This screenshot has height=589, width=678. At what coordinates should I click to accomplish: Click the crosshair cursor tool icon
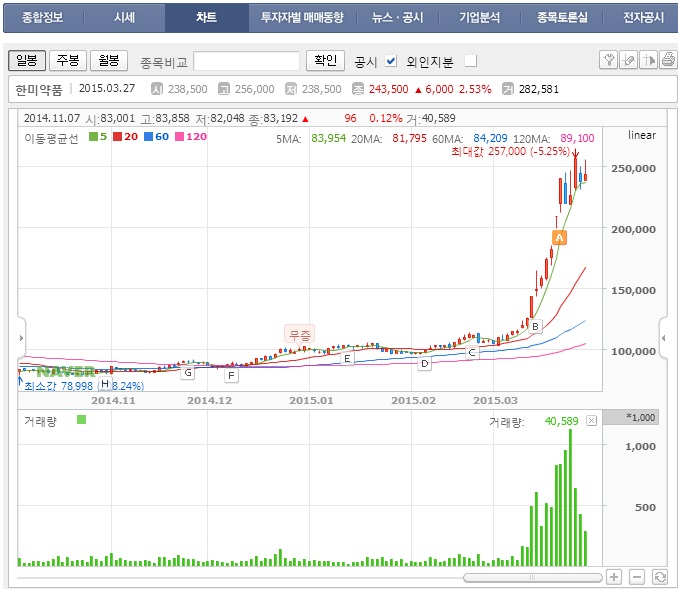tap(648, 60)
